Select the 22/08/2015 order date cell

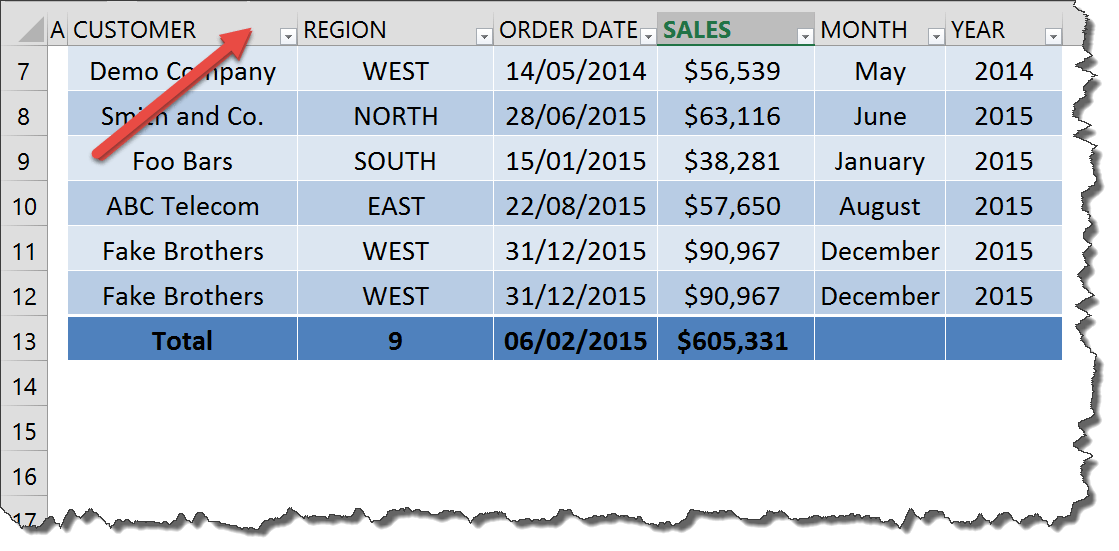(x=575, y=205)
